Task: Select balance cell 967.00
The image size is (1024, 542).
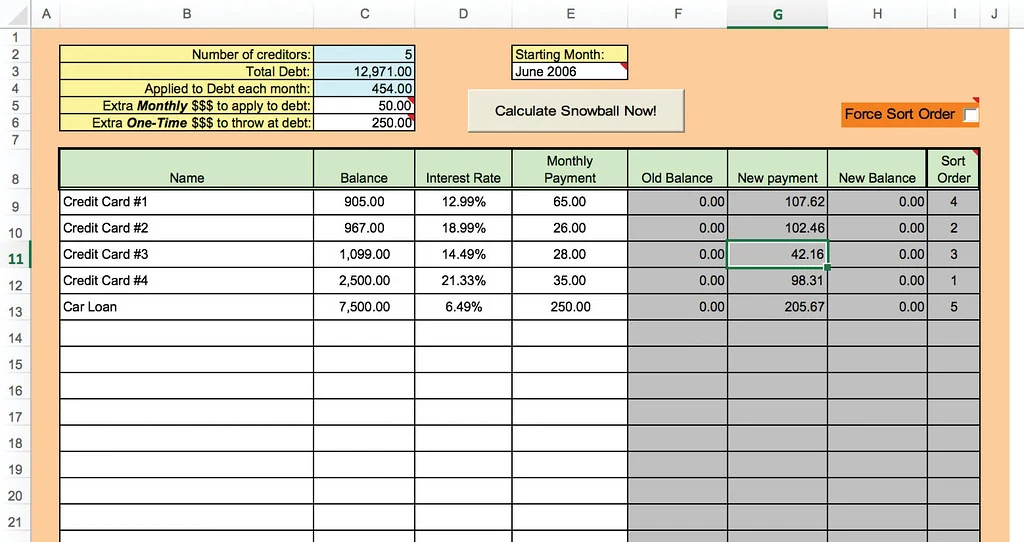Action: [x=364, y=228]
